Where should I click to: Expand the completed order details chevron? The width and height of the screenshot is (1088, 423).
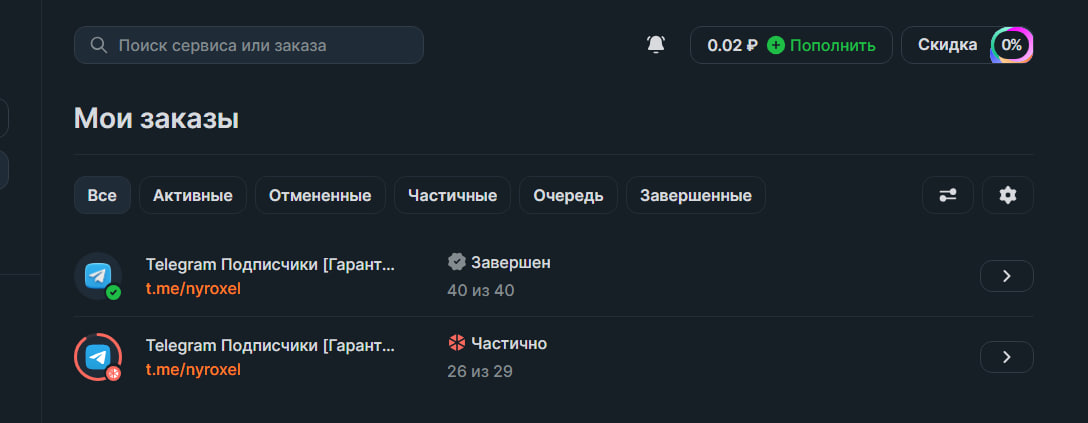click(x=1006, y=276)
